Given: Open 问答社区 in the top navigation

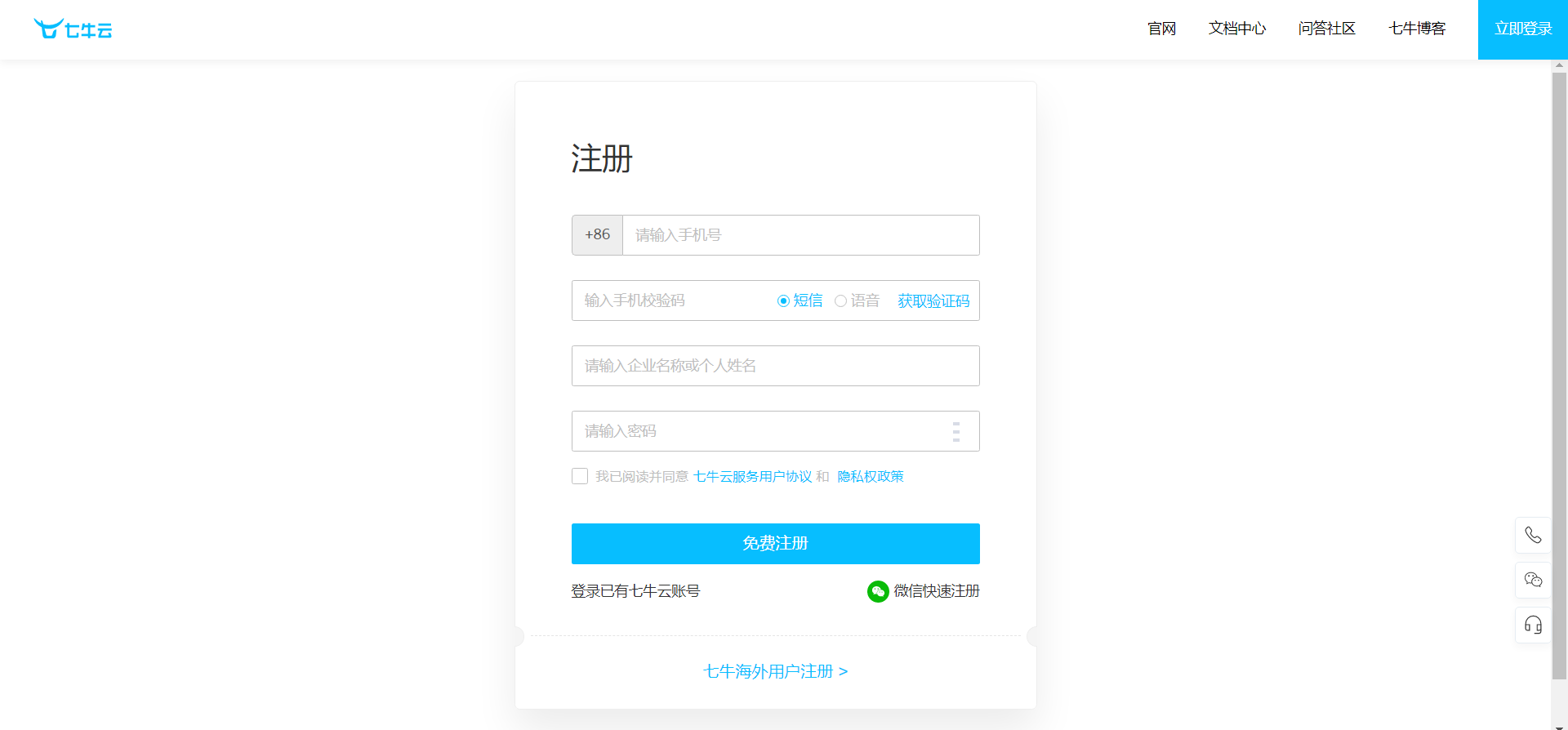Looking at the screenshot, I should click(1327, 29).
